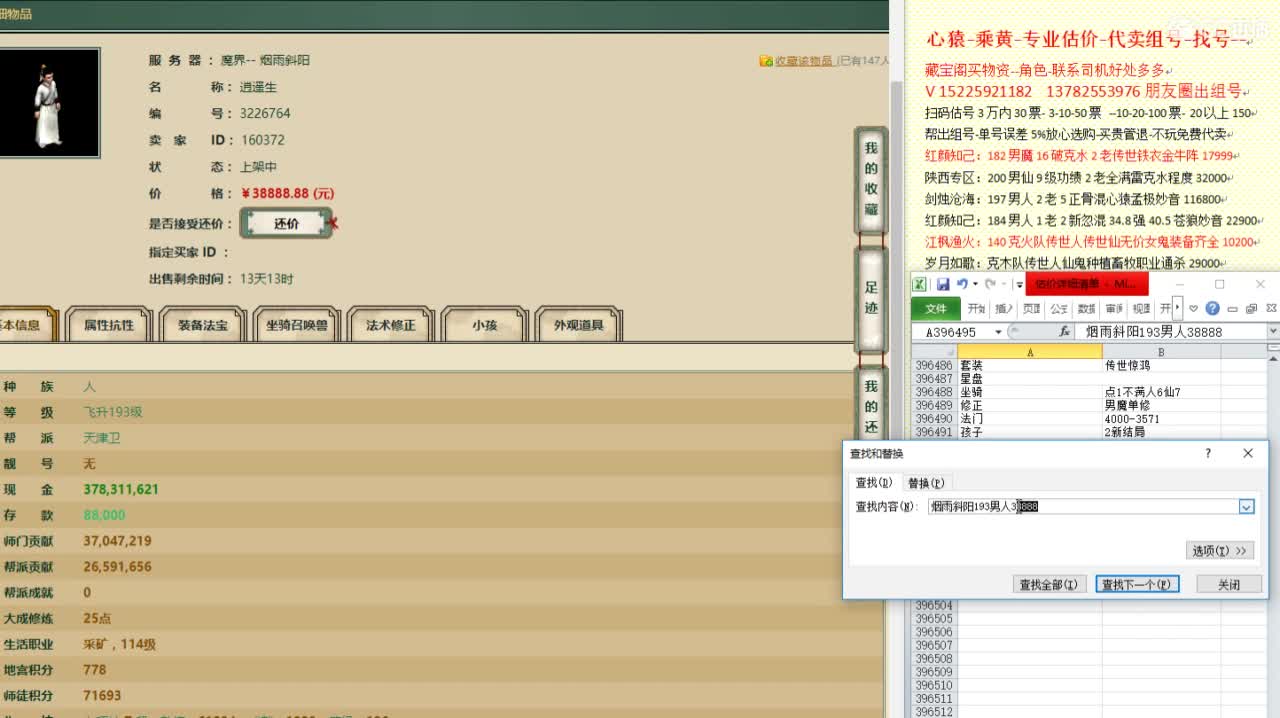Image resolution: width=1280 pixels, height=718 pixels.
Task: Click the Excel redo icon
Action: click(x=990, y=284)
